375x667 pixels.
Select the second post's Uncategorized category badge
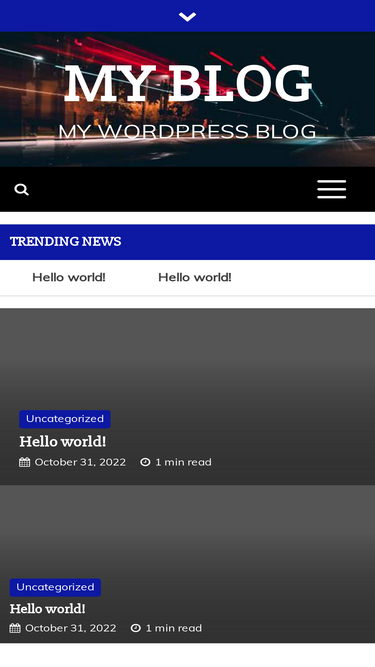click(x=55, y=587)
